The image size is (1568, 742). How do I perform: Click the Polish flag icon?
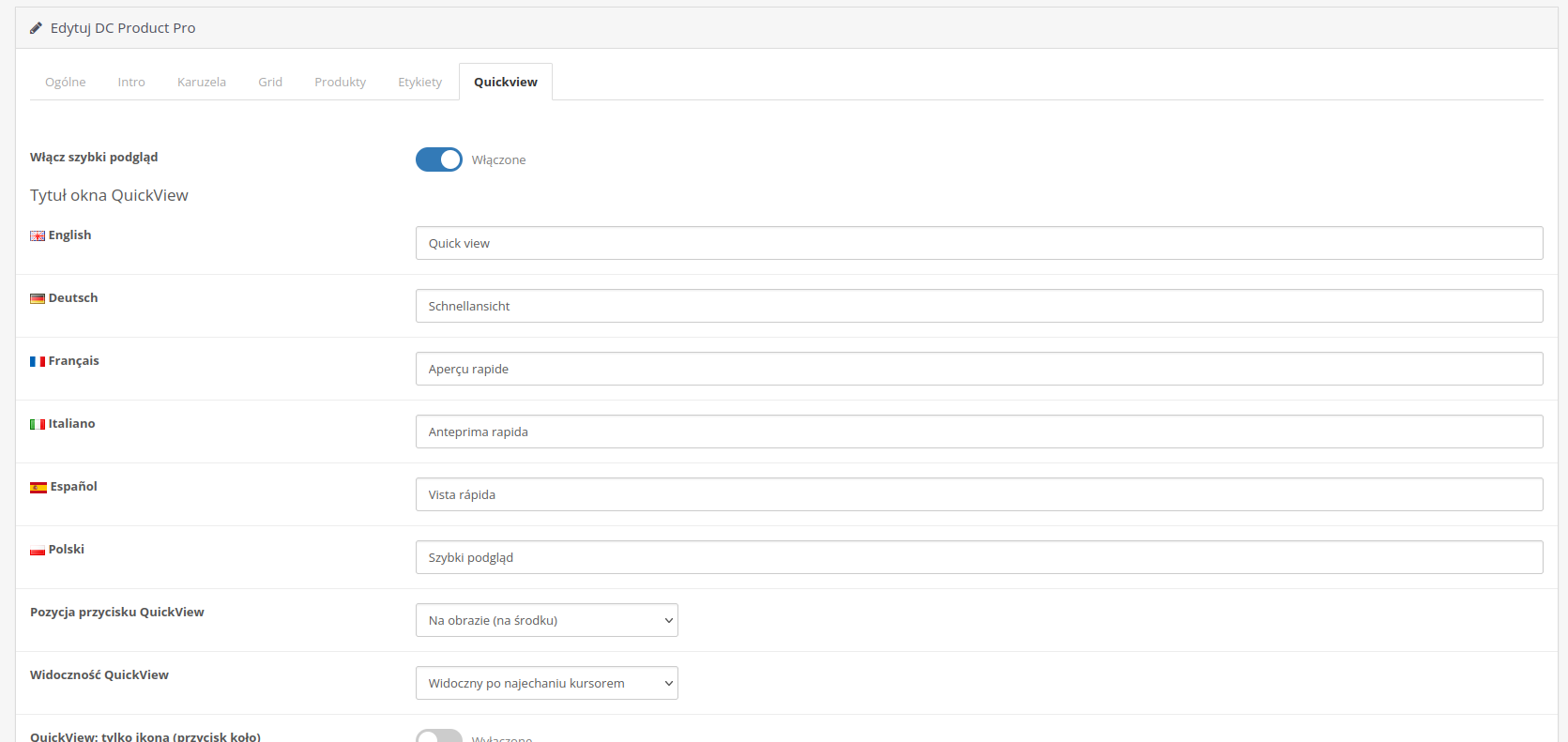(x=38, y=551)
